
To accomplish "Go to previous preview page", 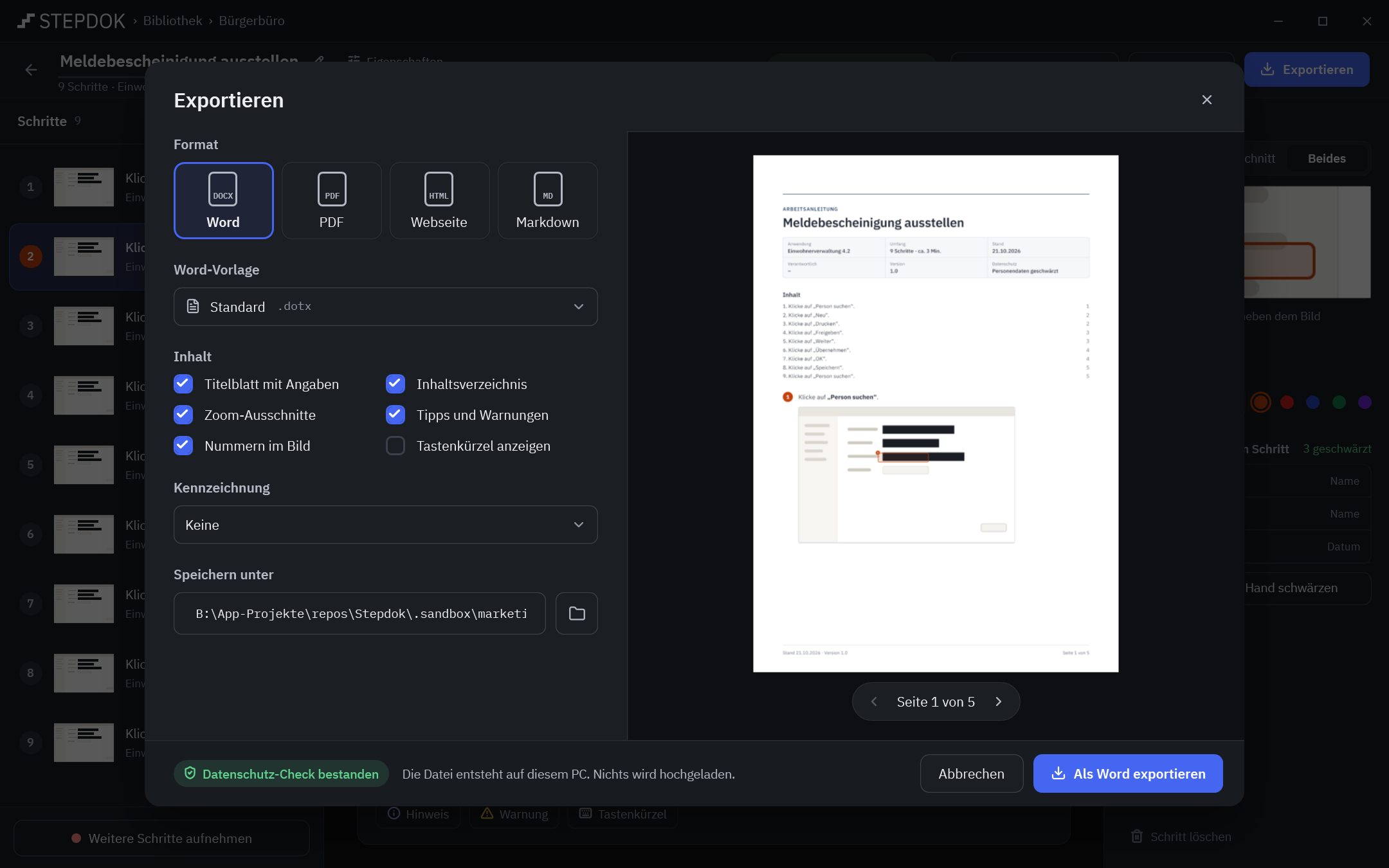I will 874,701.
